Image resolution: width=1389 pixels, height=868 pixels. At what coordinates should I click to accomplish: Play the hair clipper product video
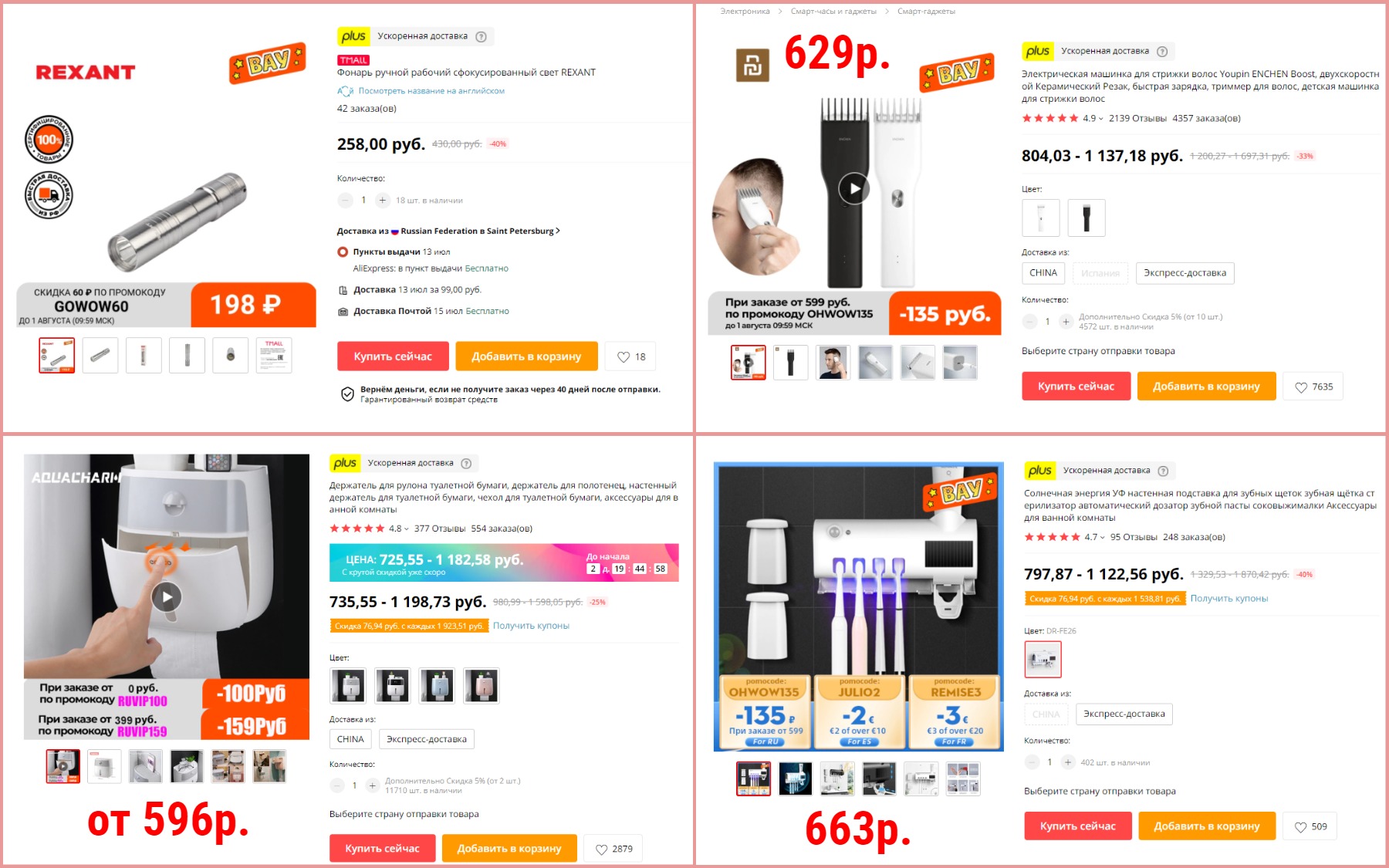[854, 189]
